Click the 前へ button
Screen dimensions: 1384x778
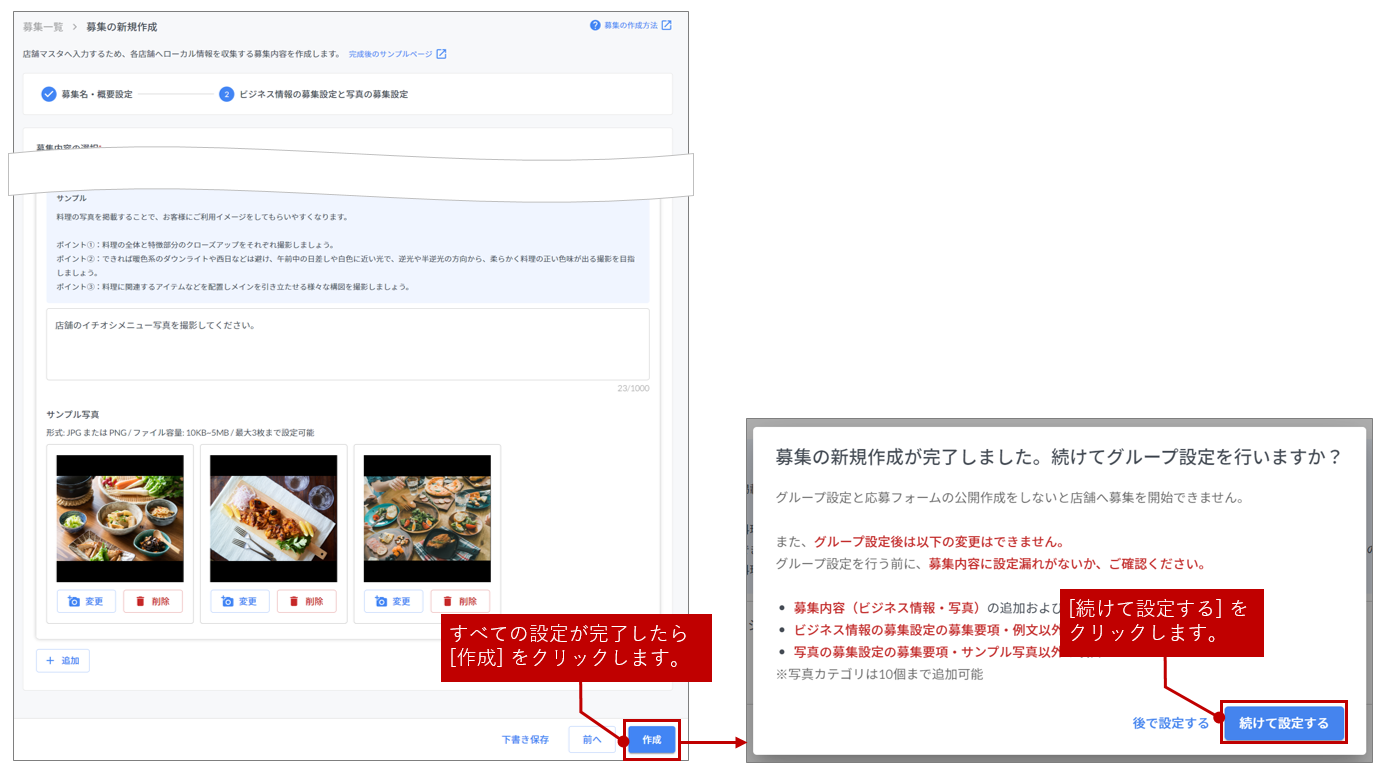point(591,740)
